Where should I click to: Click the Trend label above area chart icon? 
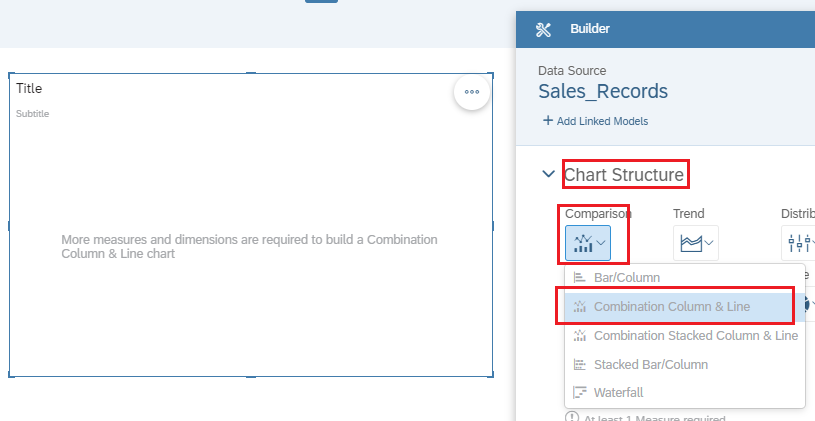click(689, 214)
